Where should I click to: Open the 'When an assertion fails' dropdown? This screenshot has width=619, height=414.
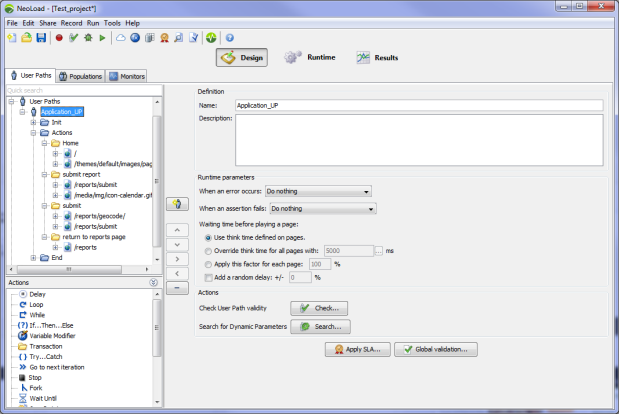[322, 209]
